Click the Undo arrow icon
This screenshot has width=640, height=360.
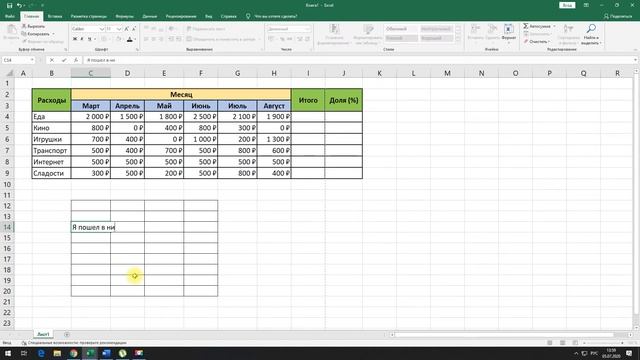tap(19, 5)
